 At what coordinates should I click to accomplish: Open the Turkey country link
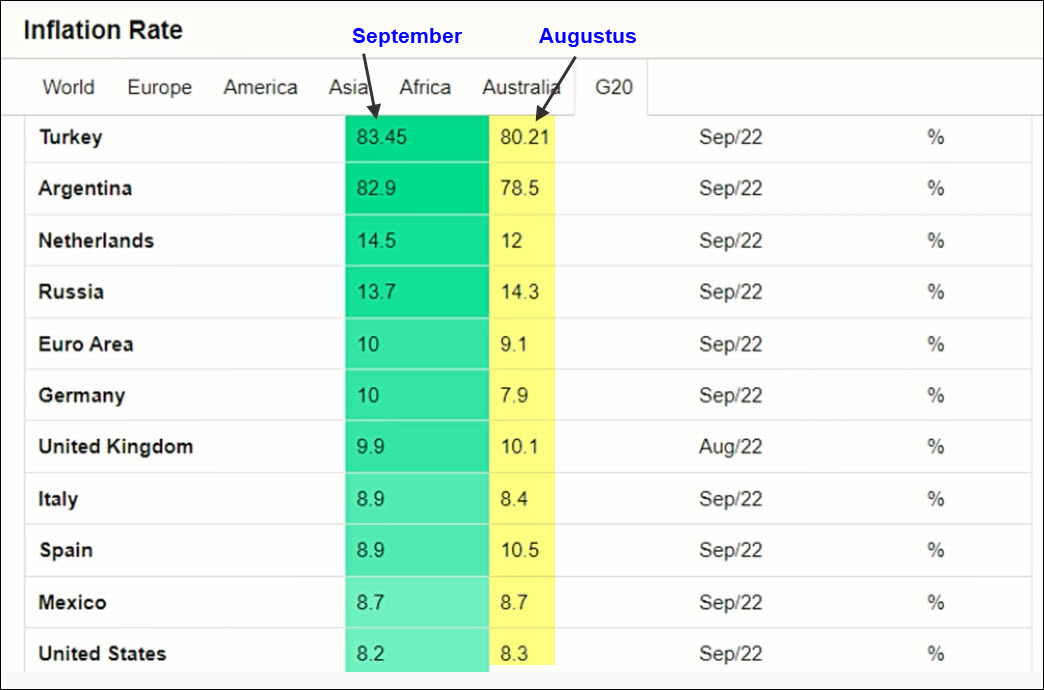tap(70, 137)
